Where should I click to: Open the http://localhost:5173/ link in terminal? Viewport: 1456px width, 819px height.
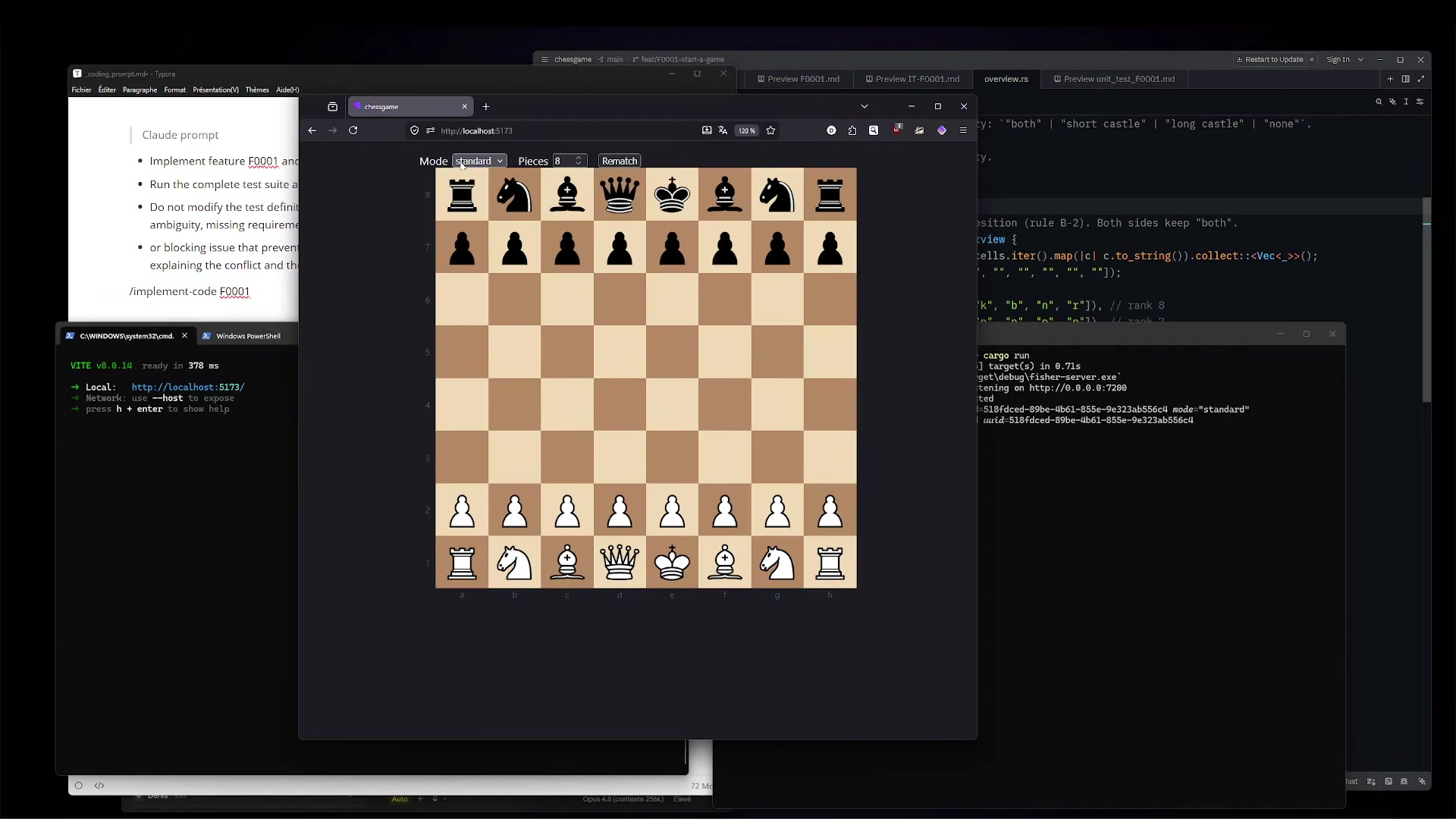(188, 388)
